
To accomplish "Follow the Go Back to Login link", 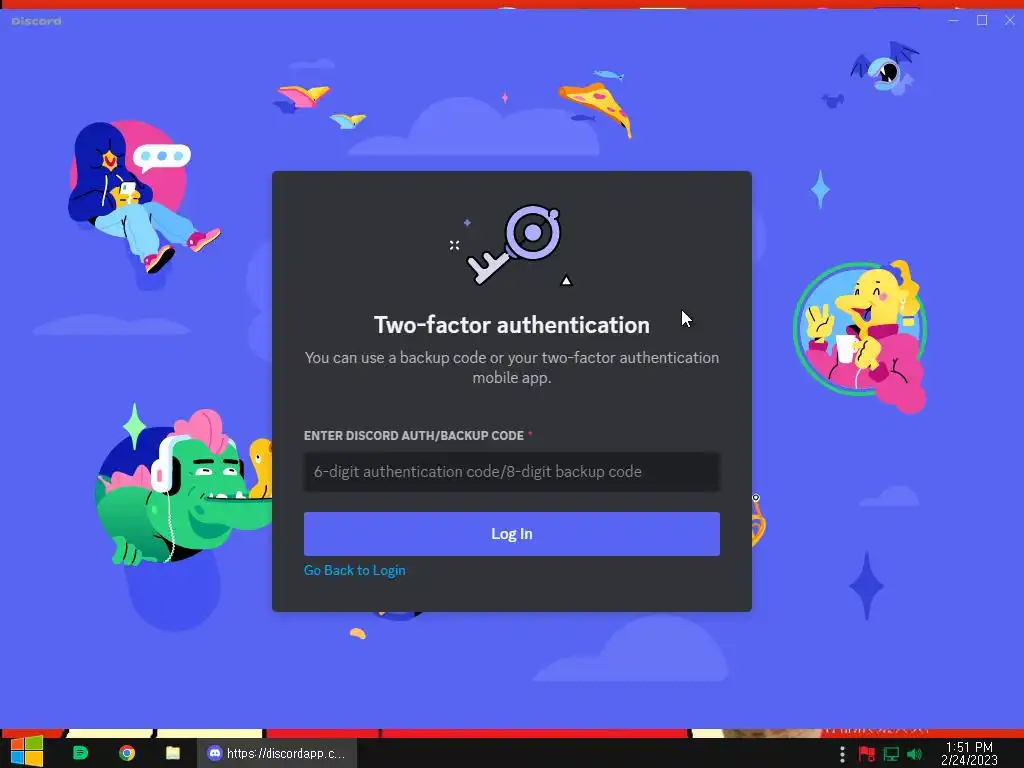I will 355,570.
